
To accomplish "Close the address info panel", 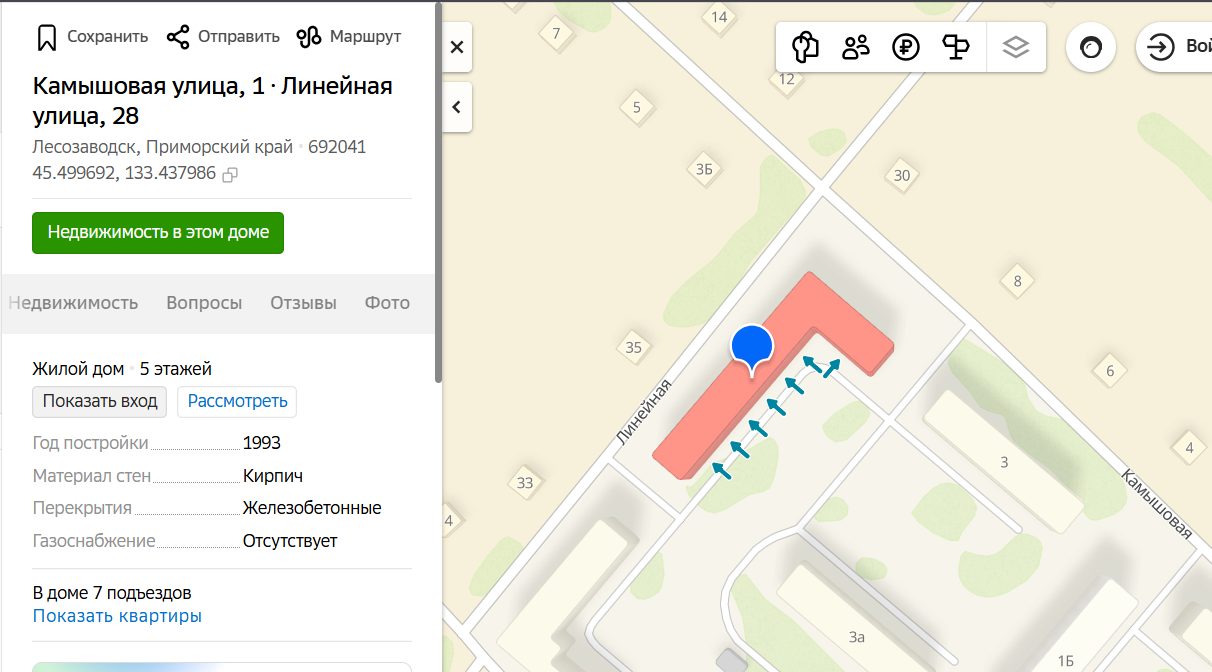I will tap(456, 47).
